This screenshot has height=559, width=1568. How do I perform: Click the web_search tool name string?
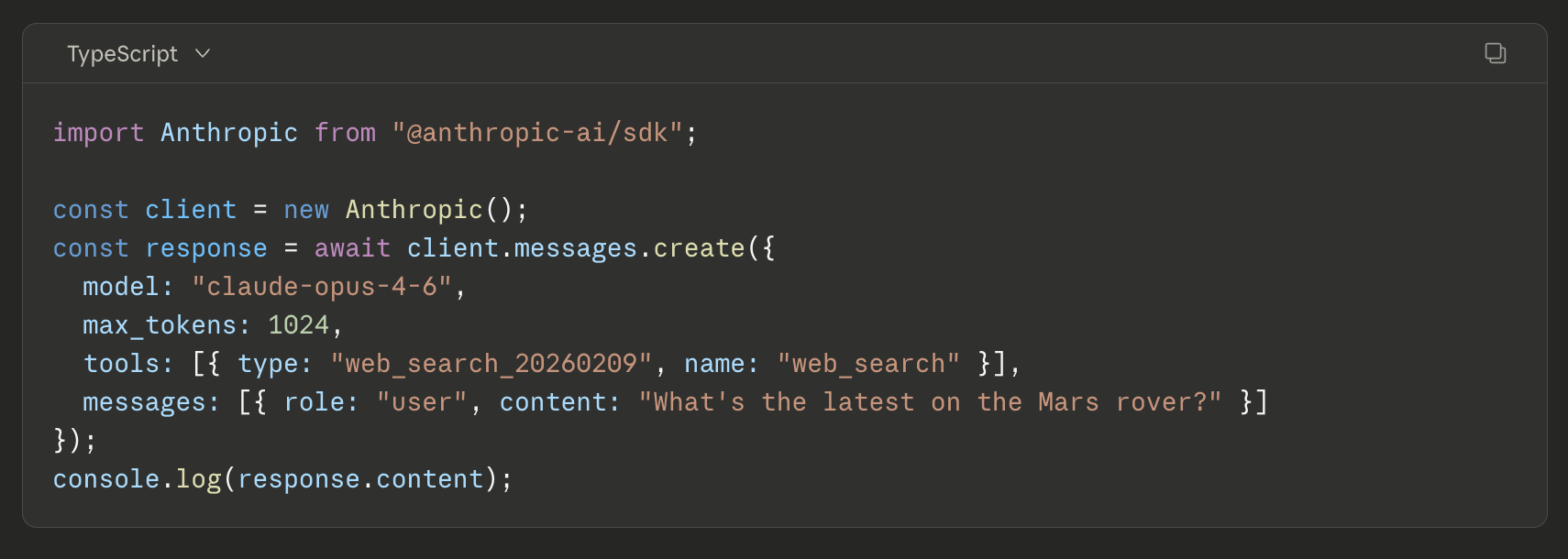pyautogui.click(x=867, y=363)
